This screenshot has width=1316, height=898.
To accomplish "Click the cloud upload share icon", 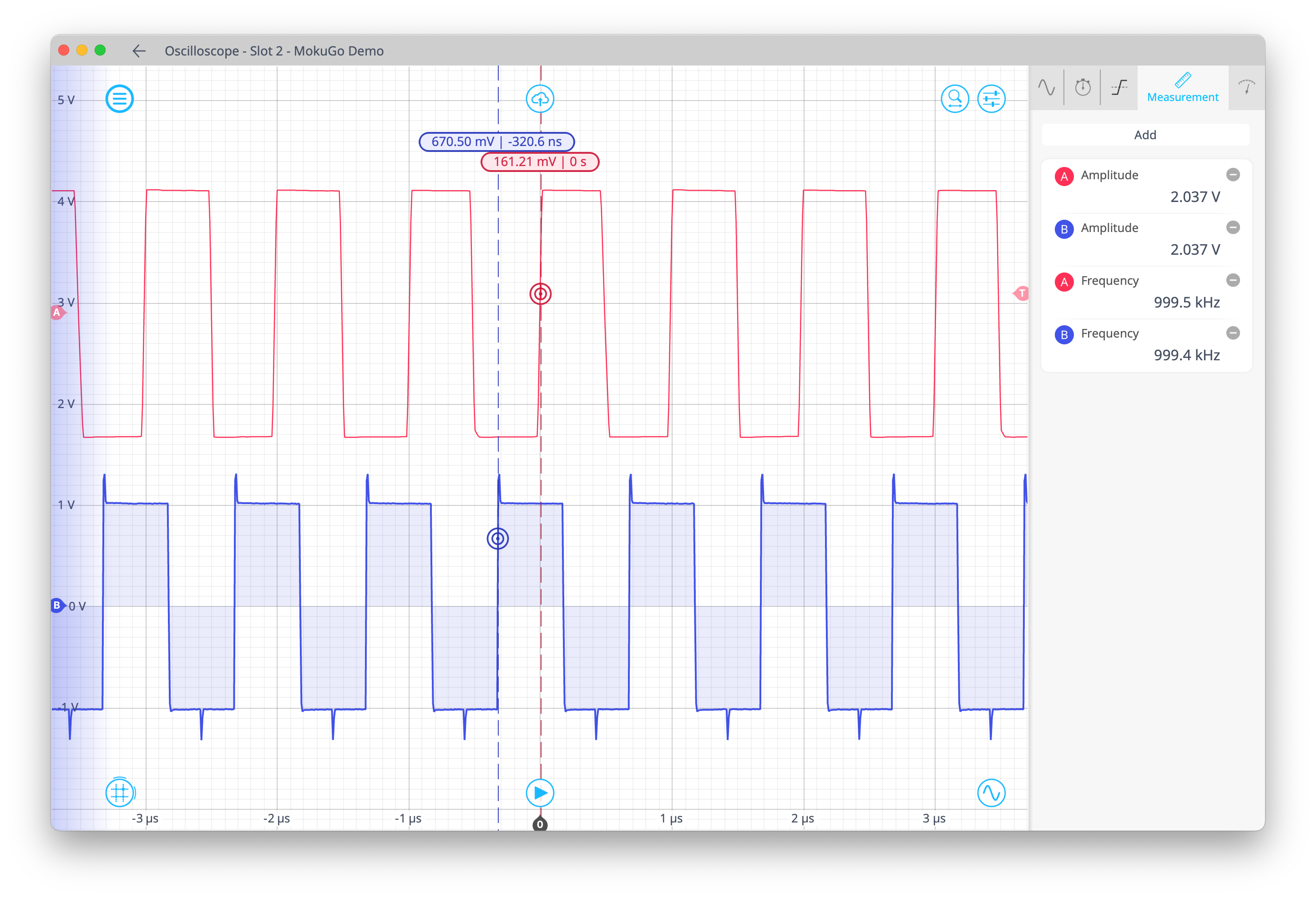I will [x=540, y=99].
